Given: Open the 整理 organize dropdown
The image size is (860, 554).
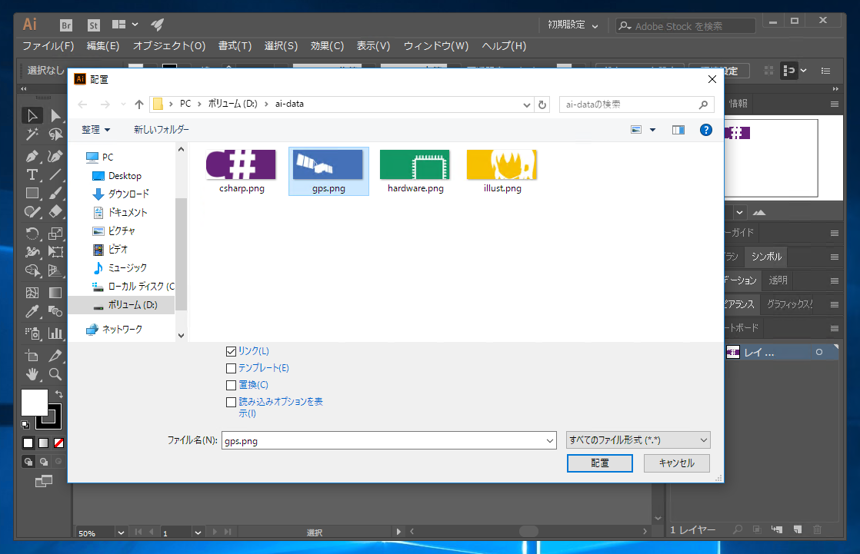Looking at the screenshot, I should coord(96,130).
